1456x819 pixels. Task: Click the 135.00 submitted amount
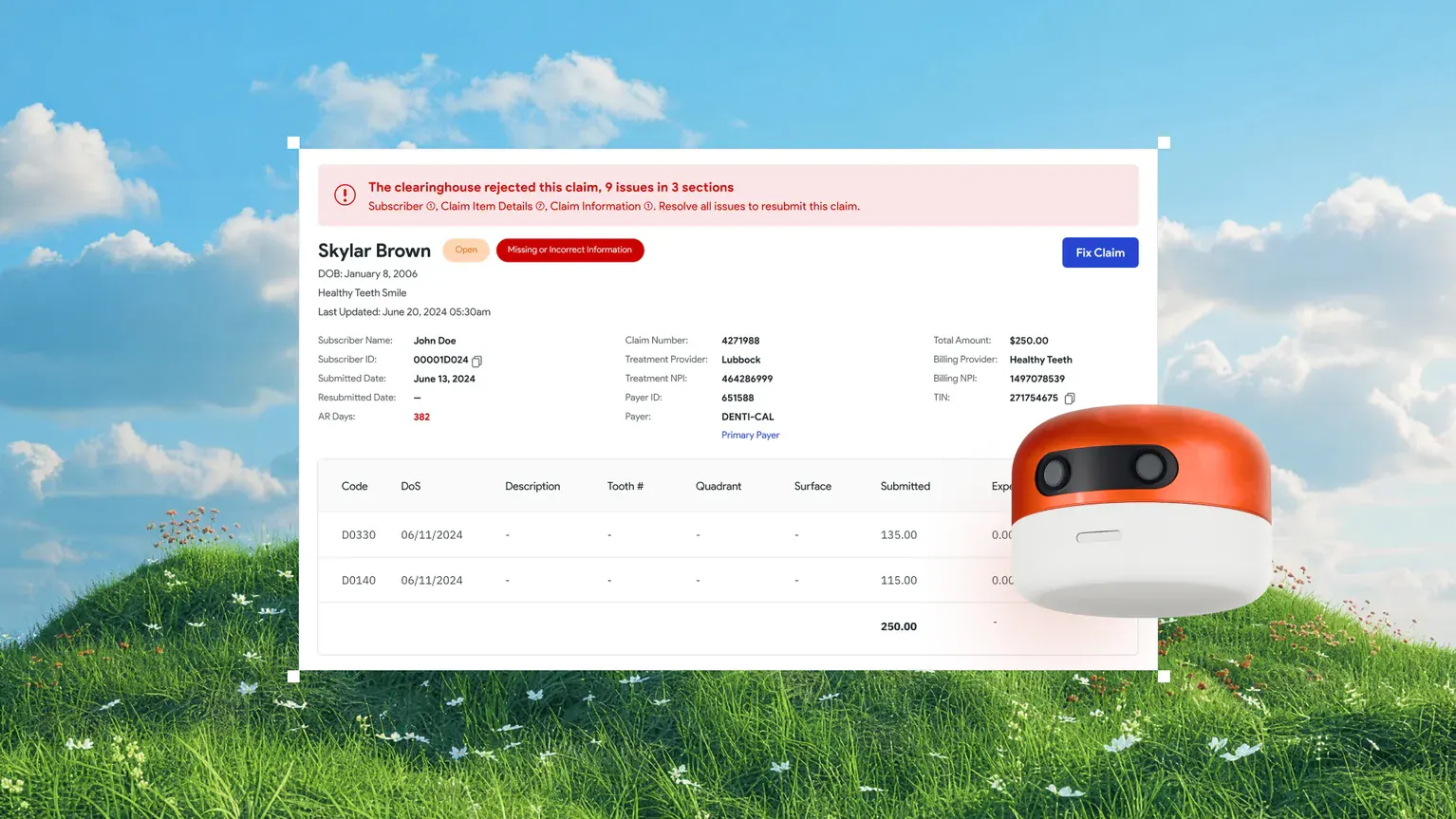(x=899, y=535)
